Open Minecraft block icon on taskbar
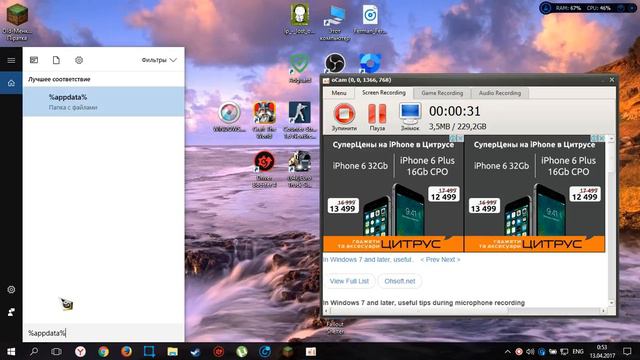The image size is (640, 360). pyautogui.click(x=288, y=351)
